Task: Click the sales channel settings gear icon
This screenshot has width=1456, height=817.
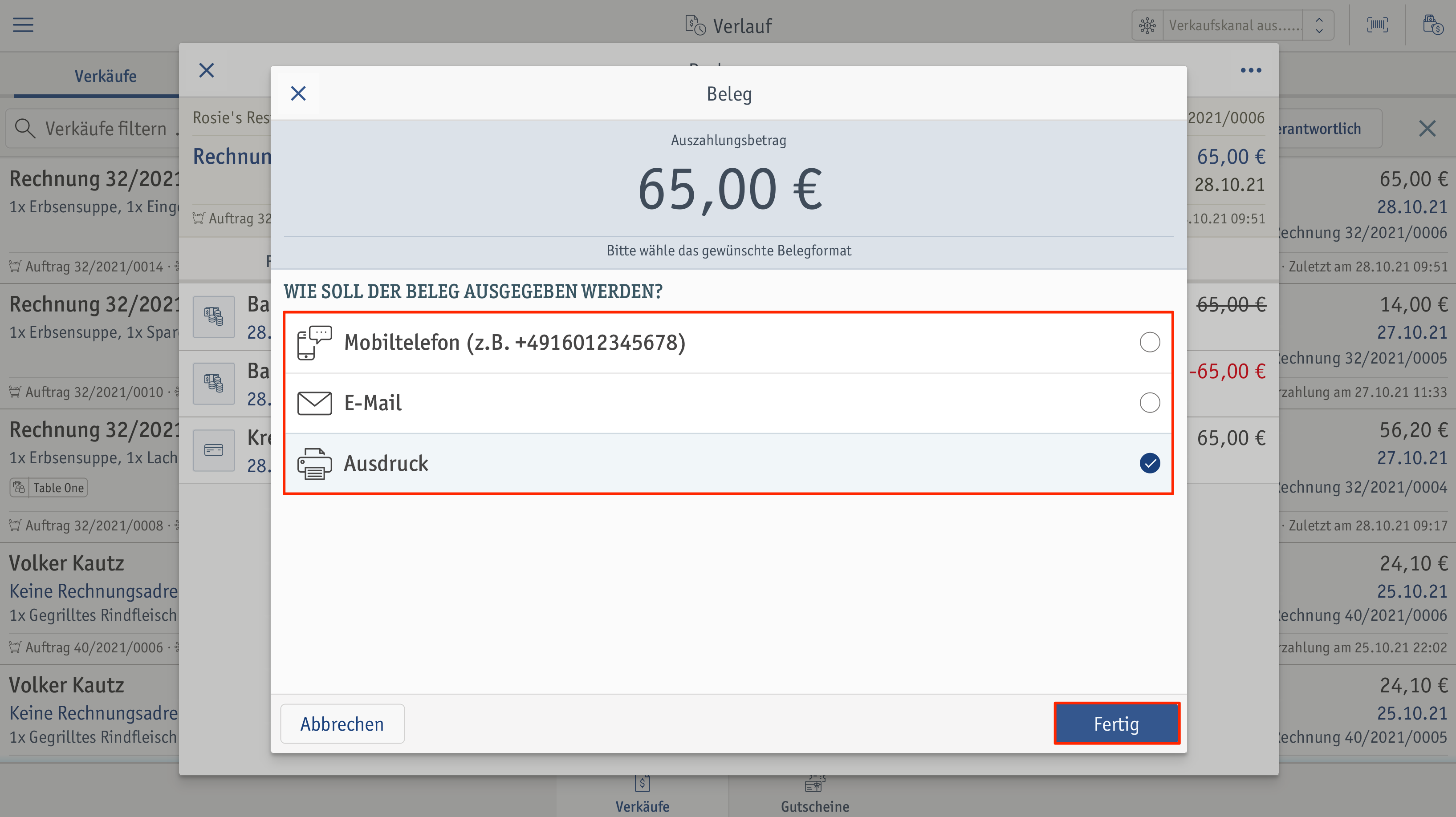Action: point(1147,25)
